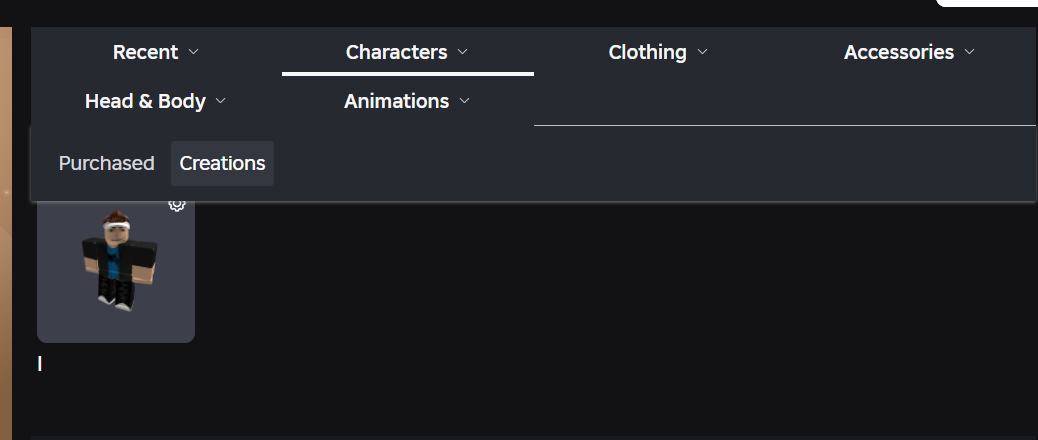Click the chevron next to Characters
Image resolution: width=1038 pixels, height=440 pixels.
[462, 52]
